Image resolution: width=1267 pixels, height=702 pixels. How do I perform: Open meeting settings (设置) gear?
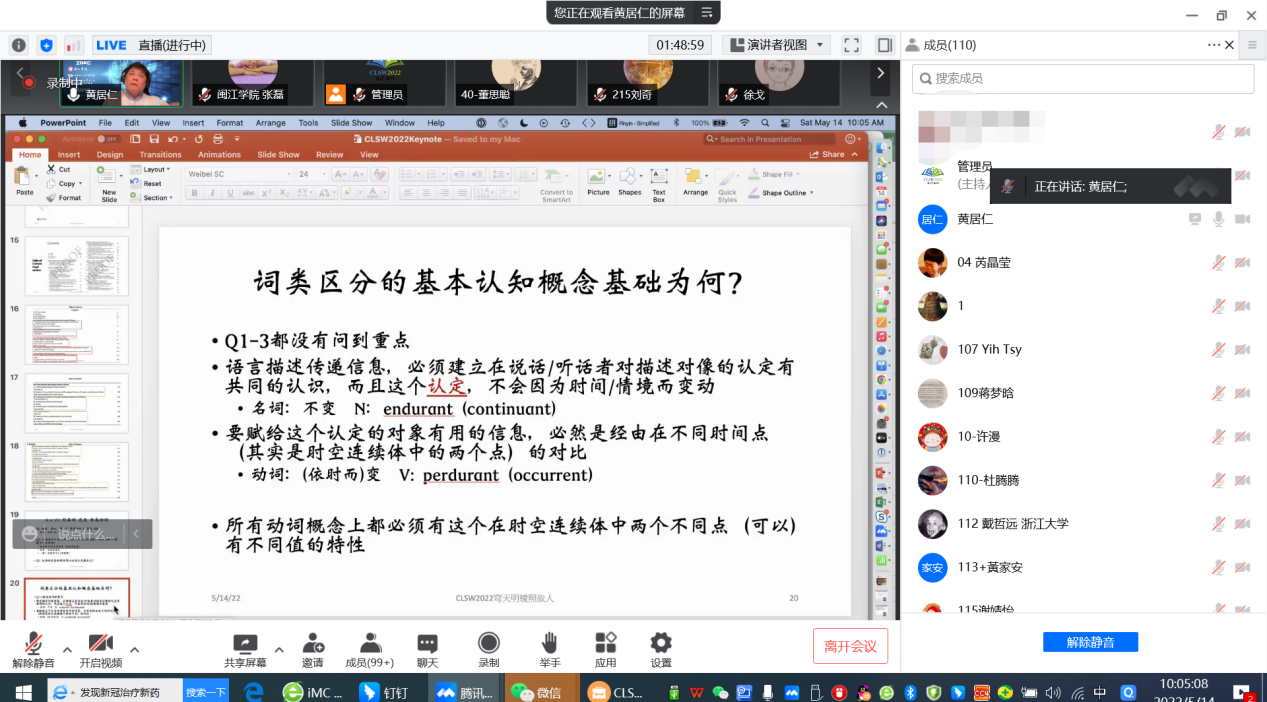coord(661,649)
